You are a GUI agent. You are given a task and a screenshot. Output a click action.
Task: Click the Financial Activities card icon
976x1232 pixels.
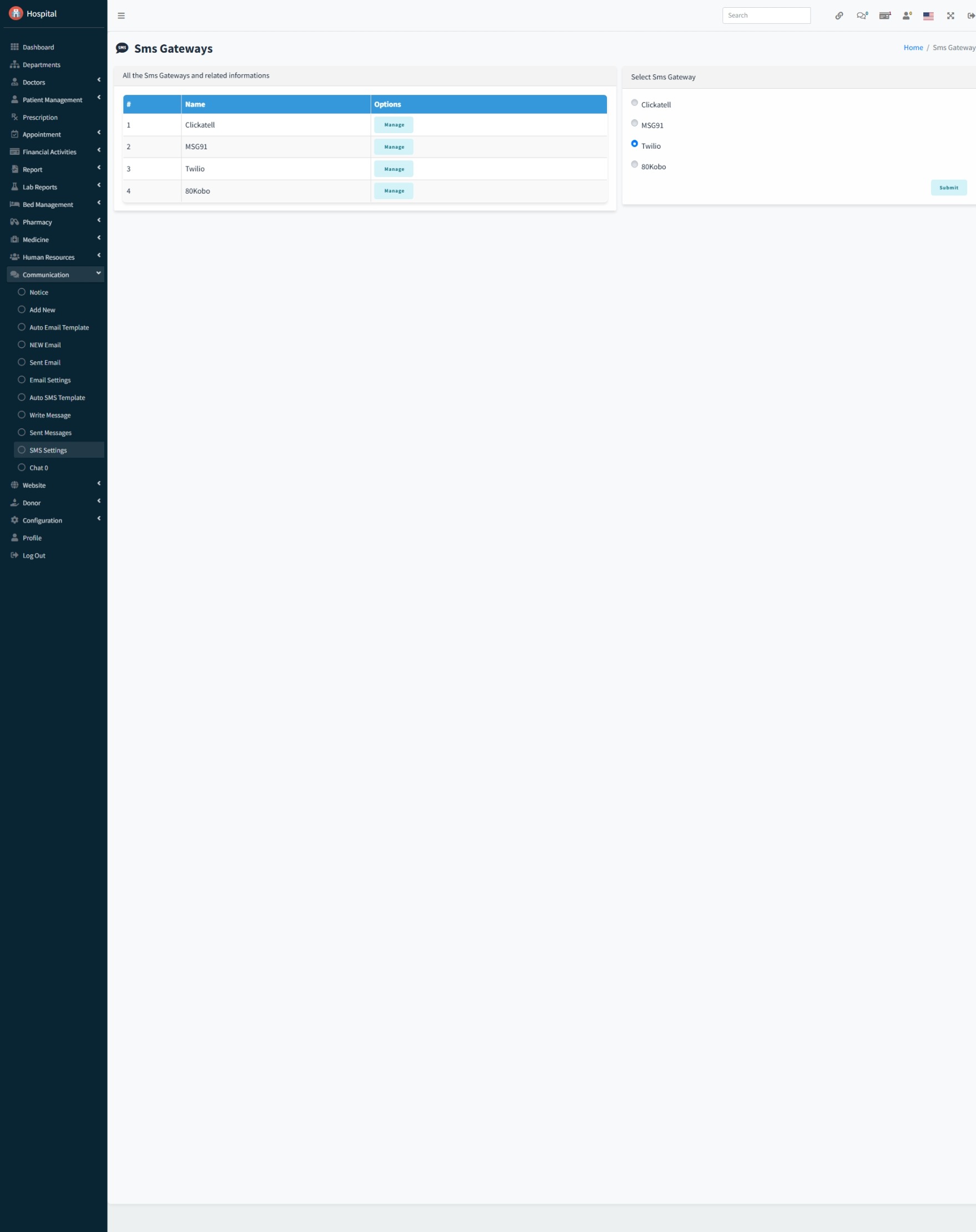tap(15, 152)
